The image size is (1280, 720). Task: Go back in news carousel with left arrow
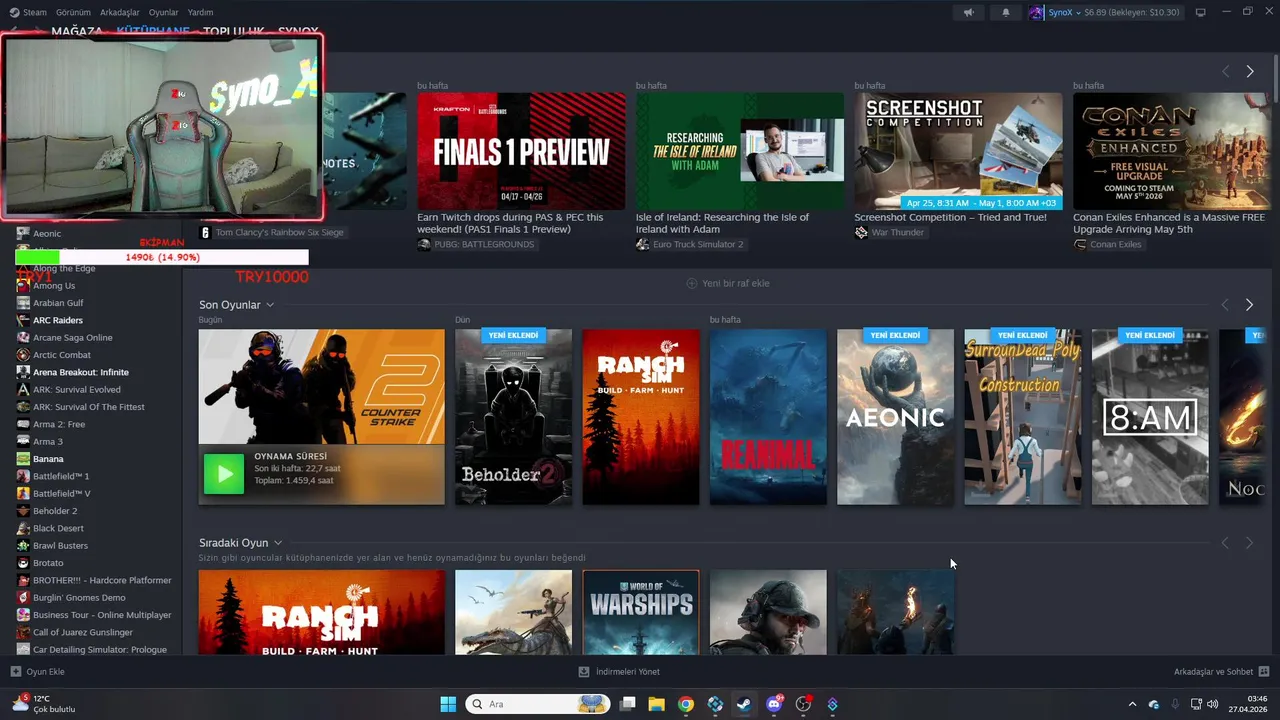pyautogui.click(x=1225, y=71)
